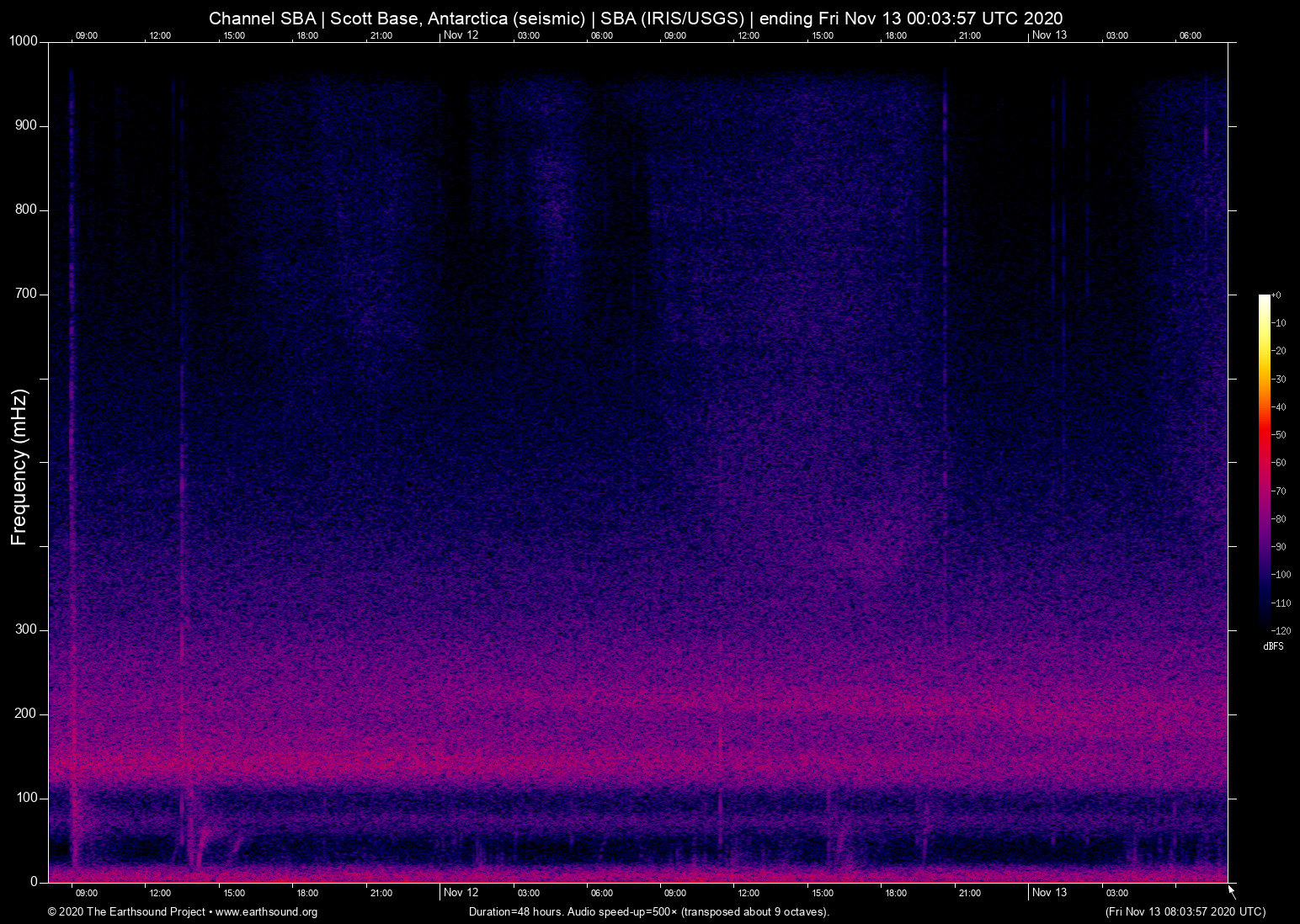Image resolution: width=1300 pixels, height=924 pixels.
Task: Select the "-50" value on the color scale
Action: (1279, 435)
